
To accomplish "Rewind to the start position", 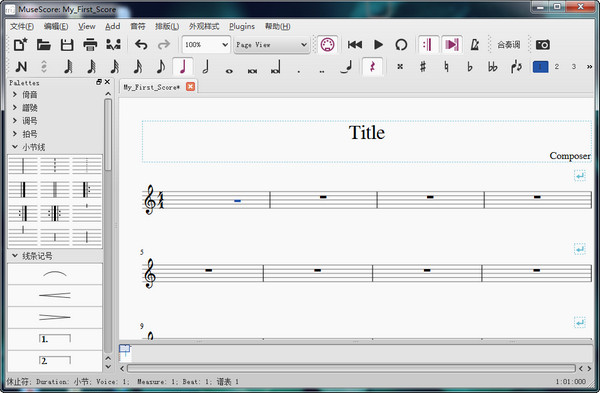I will (x=355, y=45).
